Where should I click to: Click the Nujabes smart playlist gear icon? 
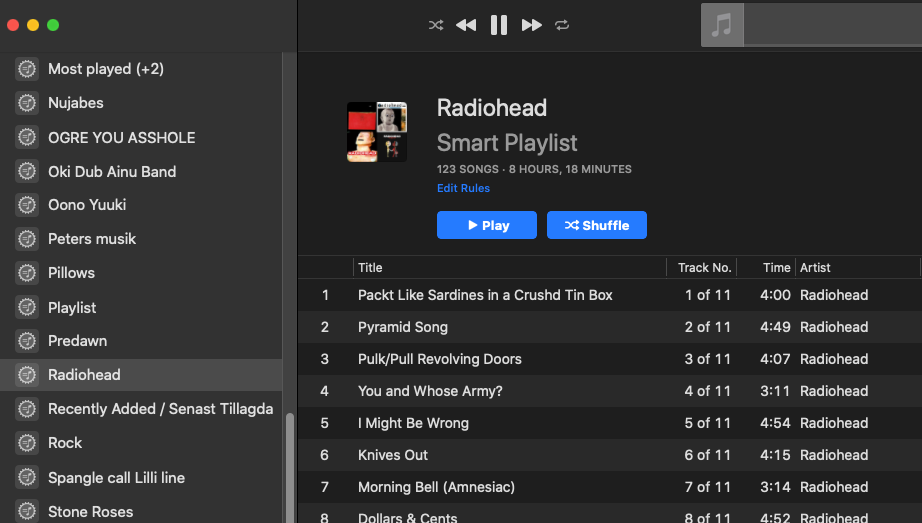tap(26, 103)
